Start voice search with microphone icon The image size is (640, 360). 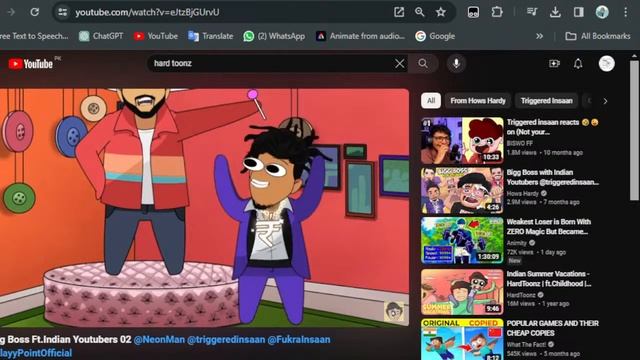point(456,63)
